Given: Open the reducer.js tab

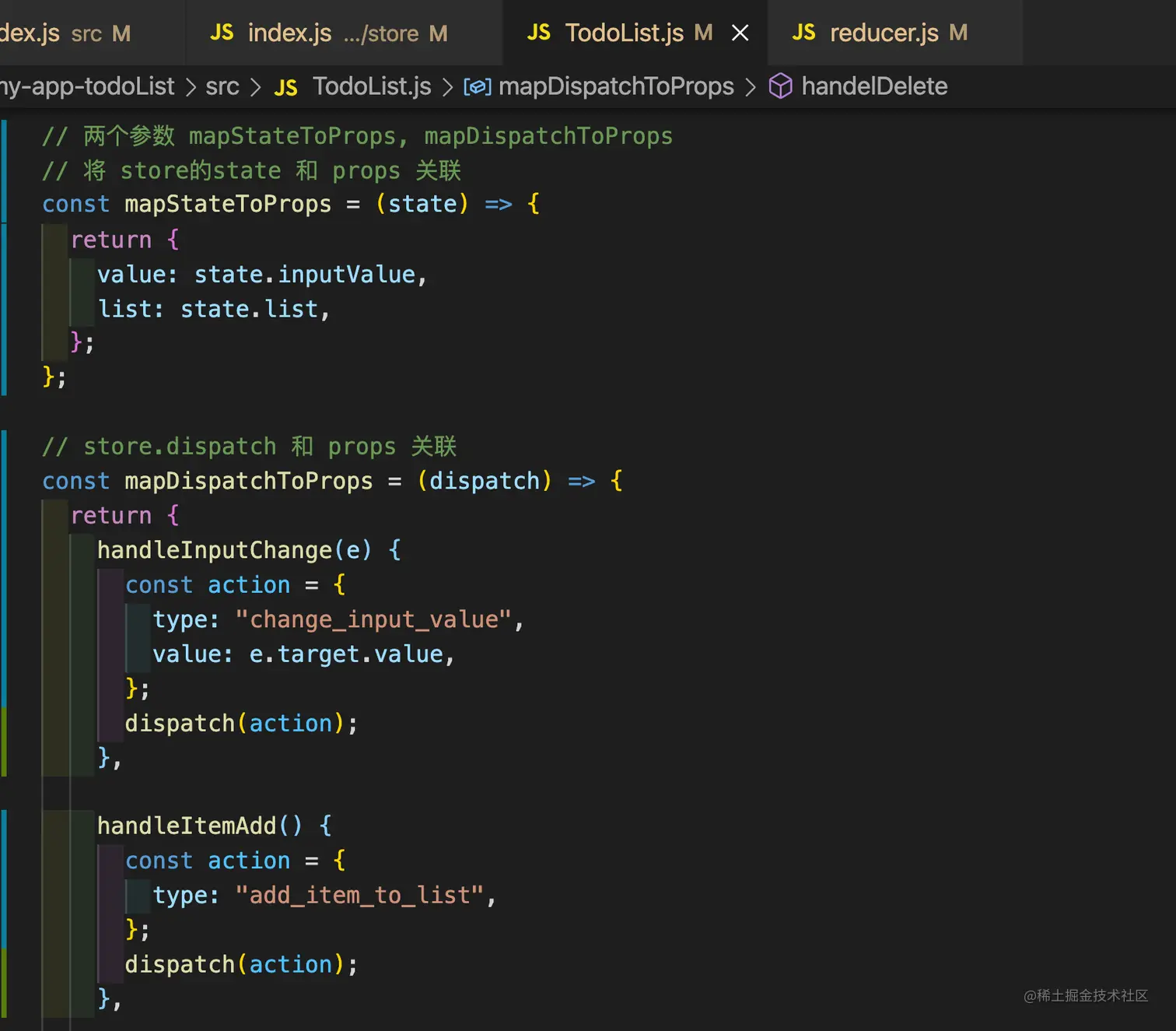Looking at the screenshot, I should pos(894,33).
